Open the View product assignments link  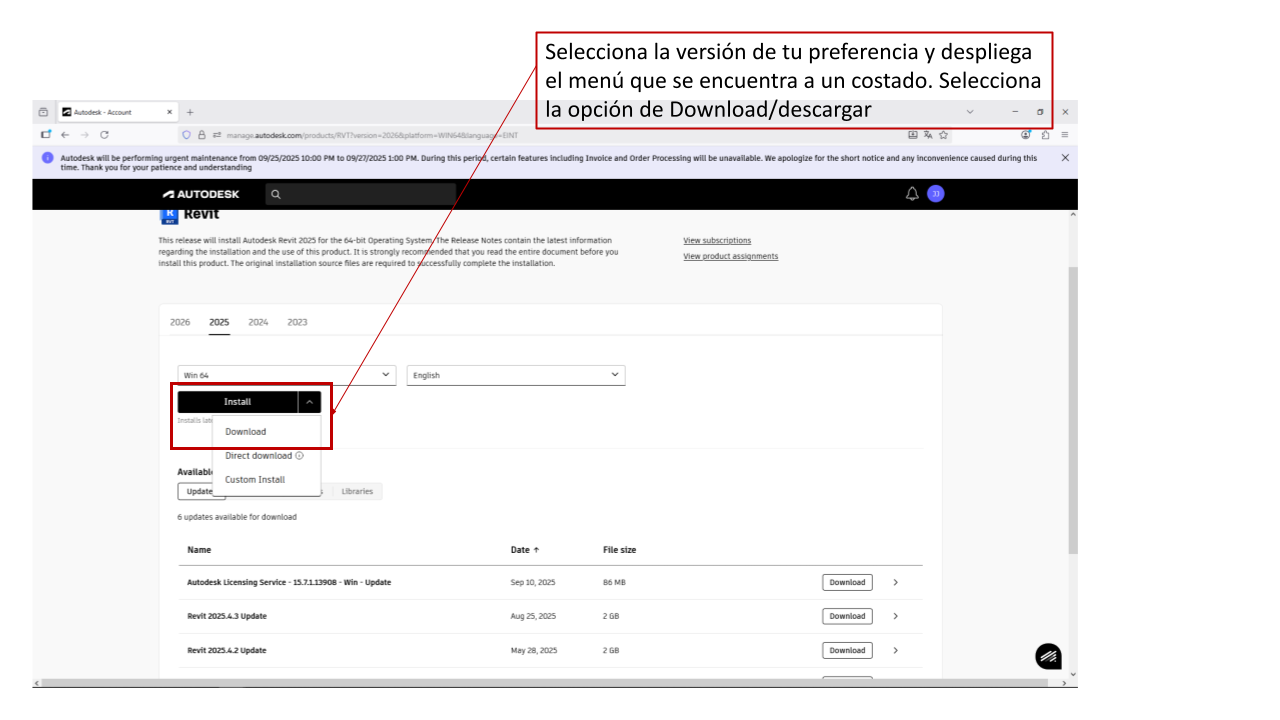pos(731,256)
